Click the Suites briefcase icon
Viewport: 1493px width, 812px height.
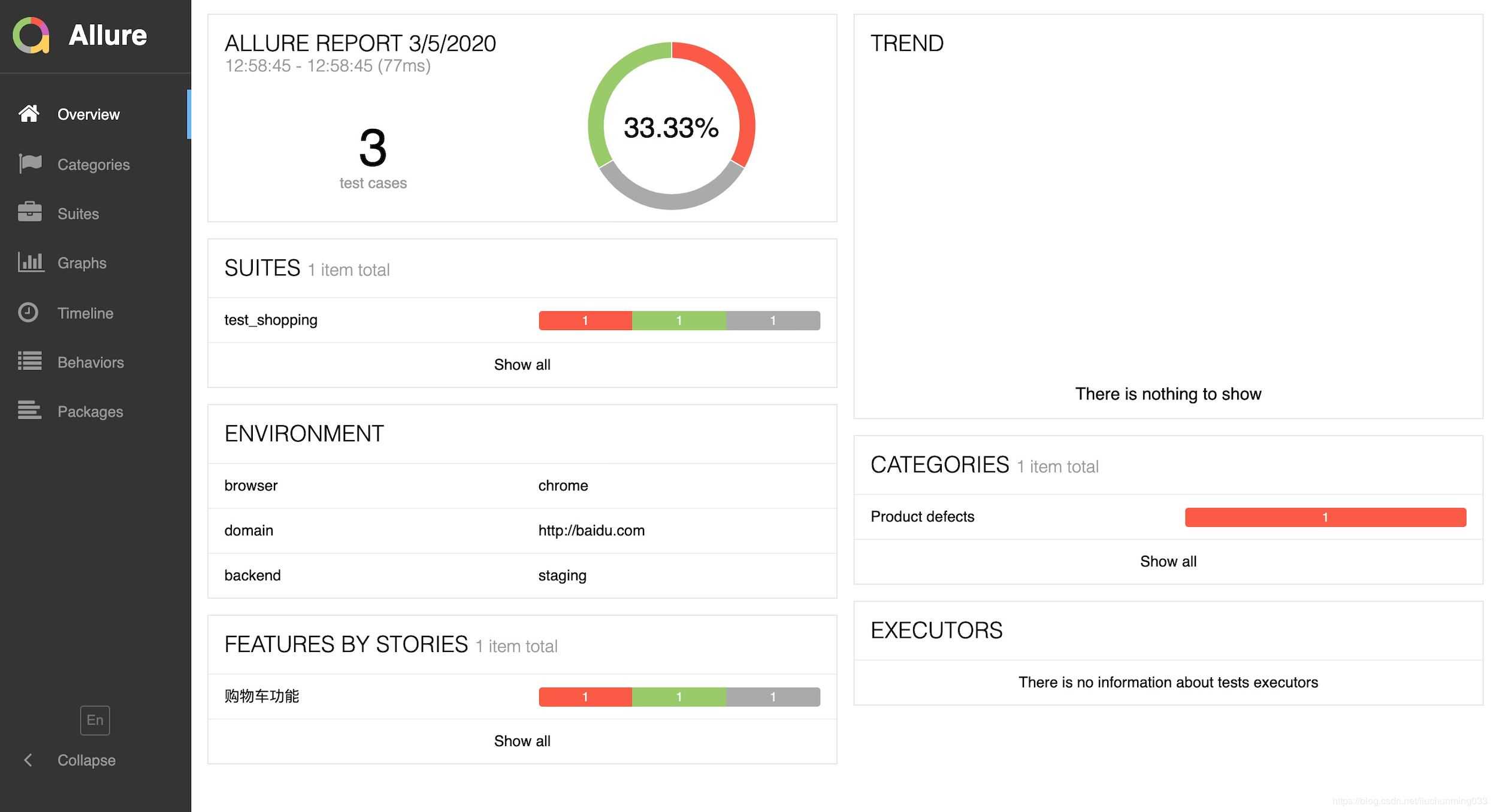[30, 213]
